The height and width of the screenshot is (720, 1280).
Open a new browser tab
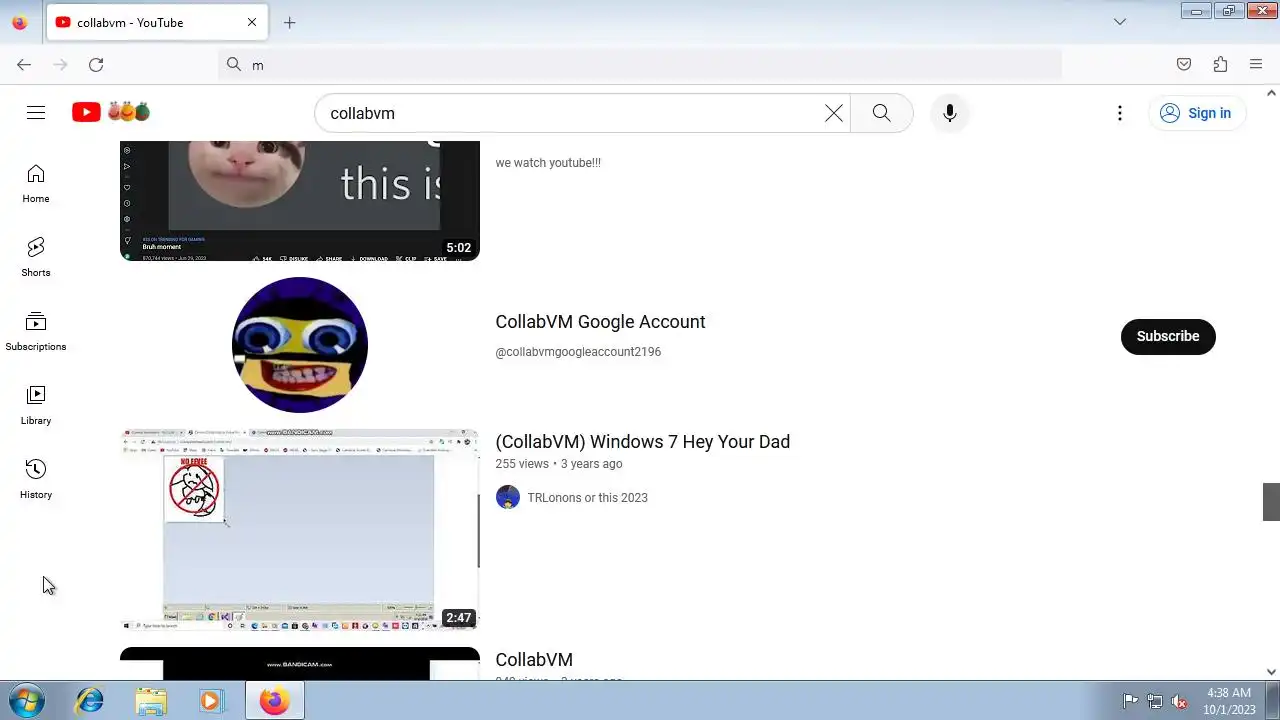click(x=290, y=22)
